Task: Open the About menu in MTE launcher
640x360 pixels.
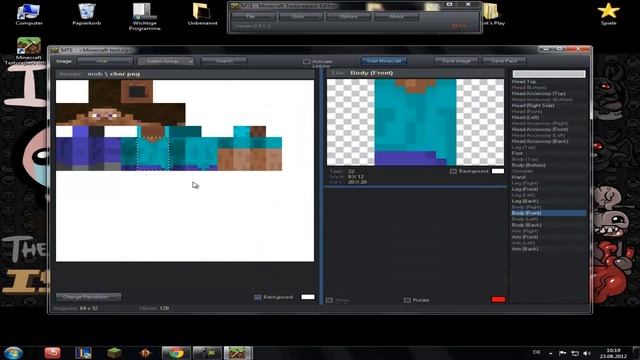Action: coord(396,17)
